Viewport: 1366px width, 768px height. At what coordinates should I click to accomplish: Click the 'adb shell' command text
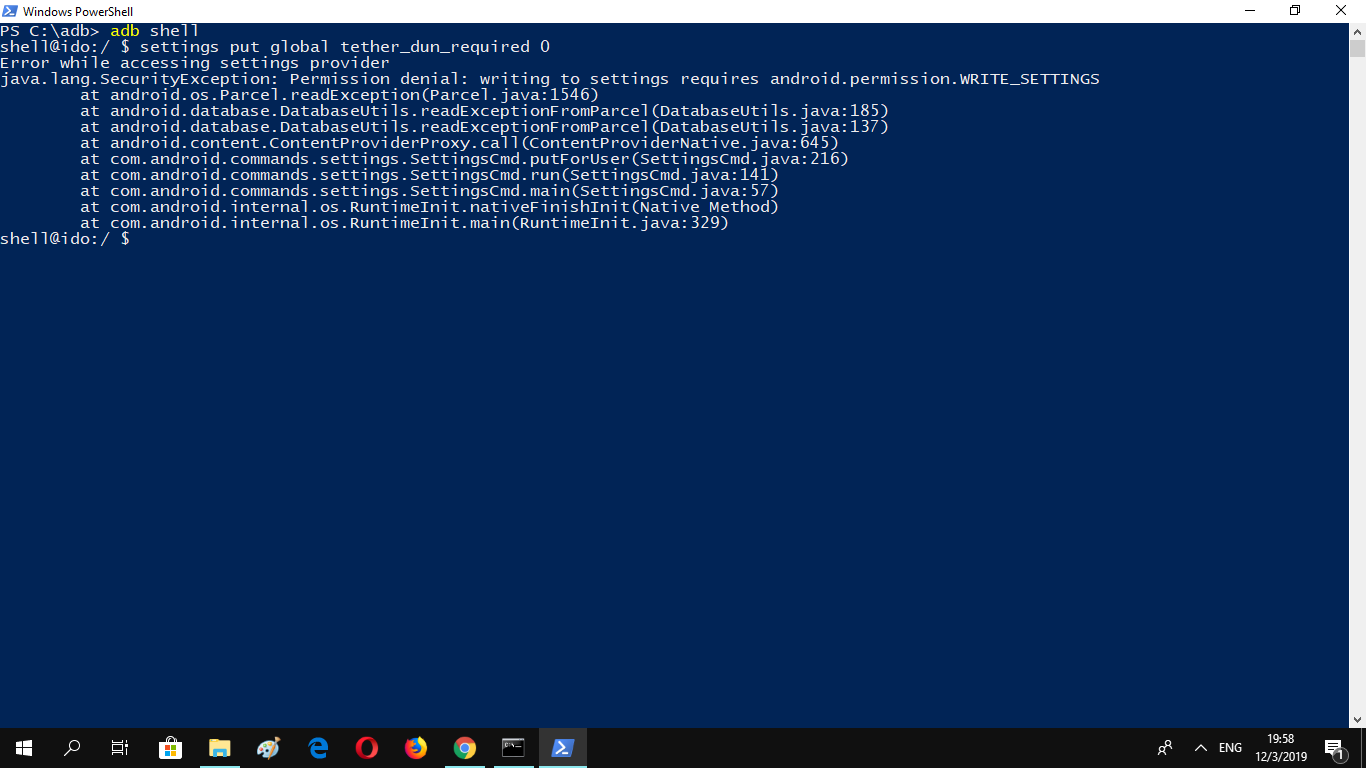155,31
